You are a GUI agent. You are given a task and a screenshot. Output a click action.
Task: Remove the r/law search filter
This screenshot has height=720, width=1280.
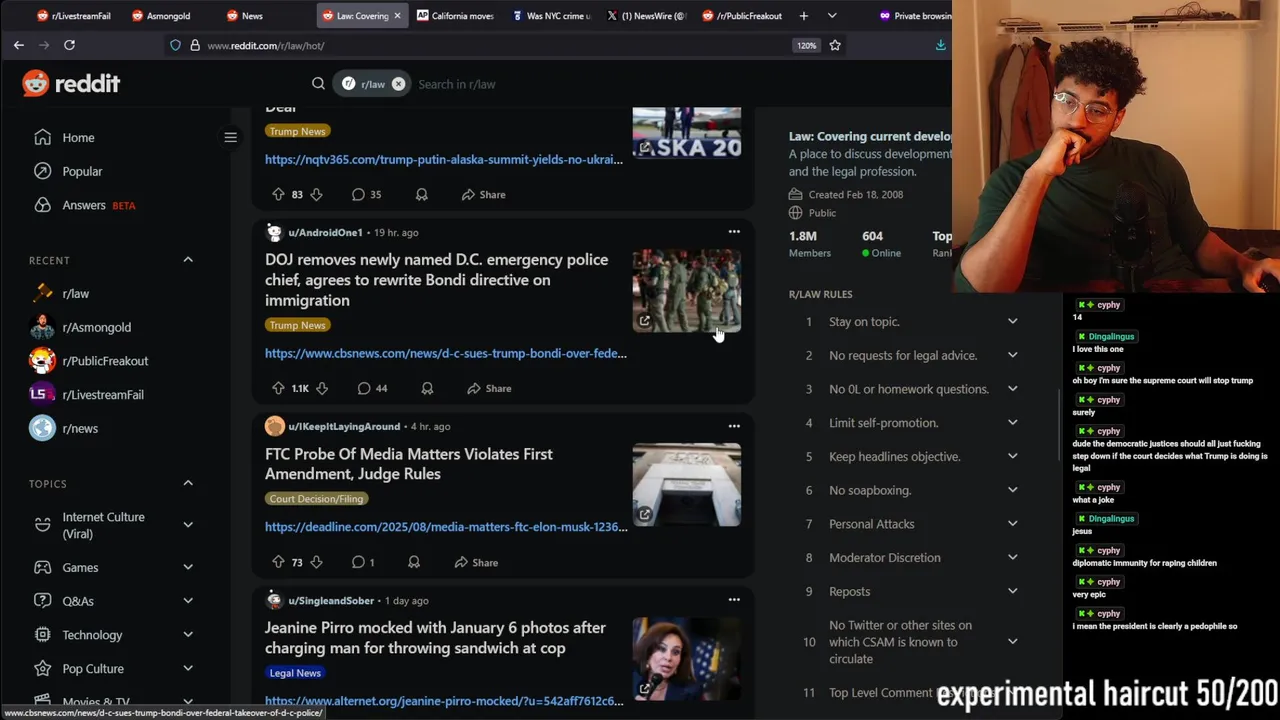[x=398, y=84]
